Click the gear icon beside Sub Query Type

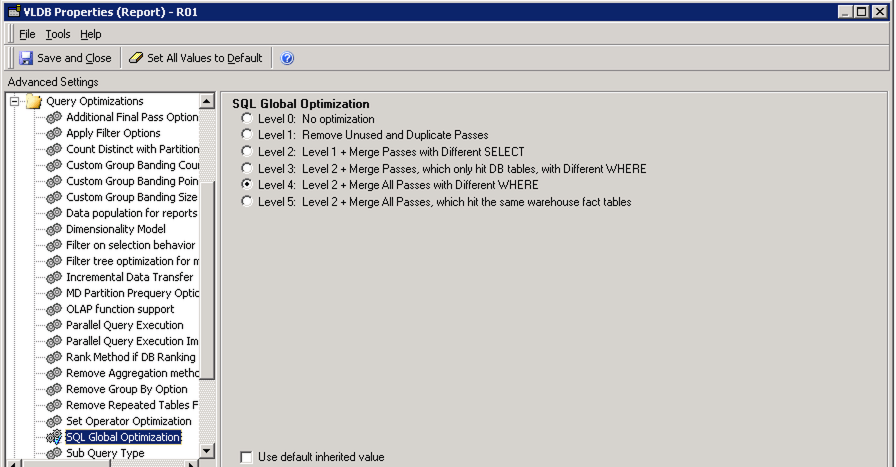pyautogui.click(x=54, y=453)
